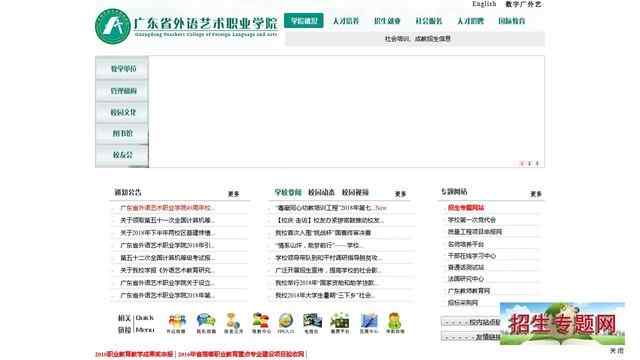
Task: Open the red first notice about 广东省外语艺术职业学院
Action: click(167, 208)
